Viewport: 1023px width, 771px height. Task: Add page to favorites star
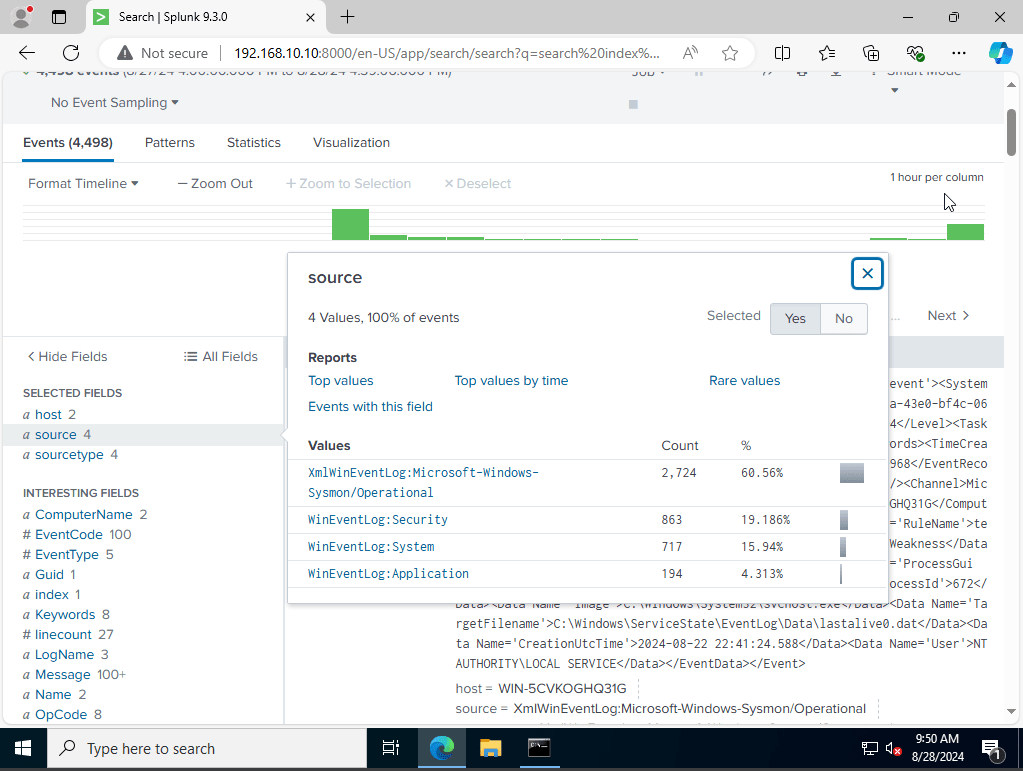pos(730,53)
